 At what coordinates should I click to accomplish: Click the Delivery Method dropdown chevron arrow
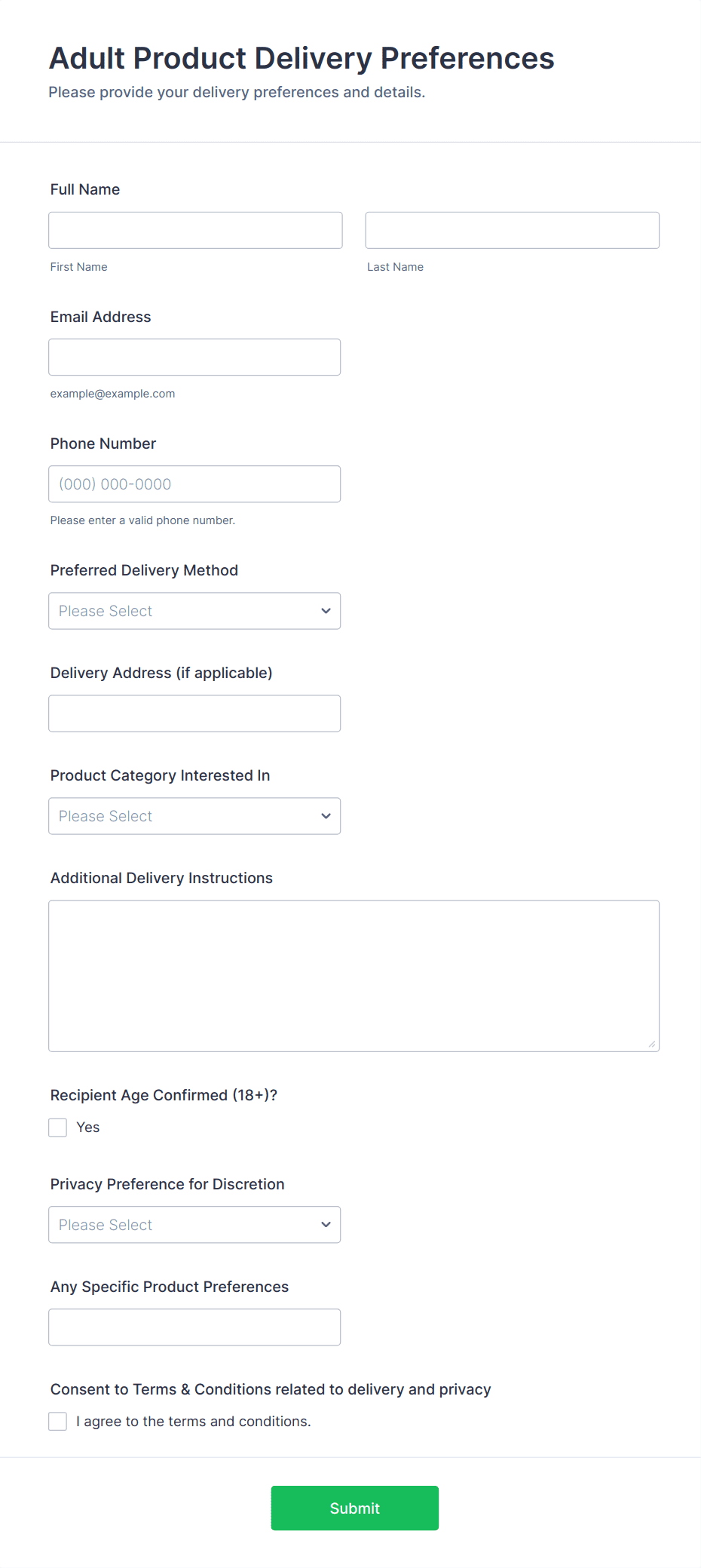click(326, 611)
